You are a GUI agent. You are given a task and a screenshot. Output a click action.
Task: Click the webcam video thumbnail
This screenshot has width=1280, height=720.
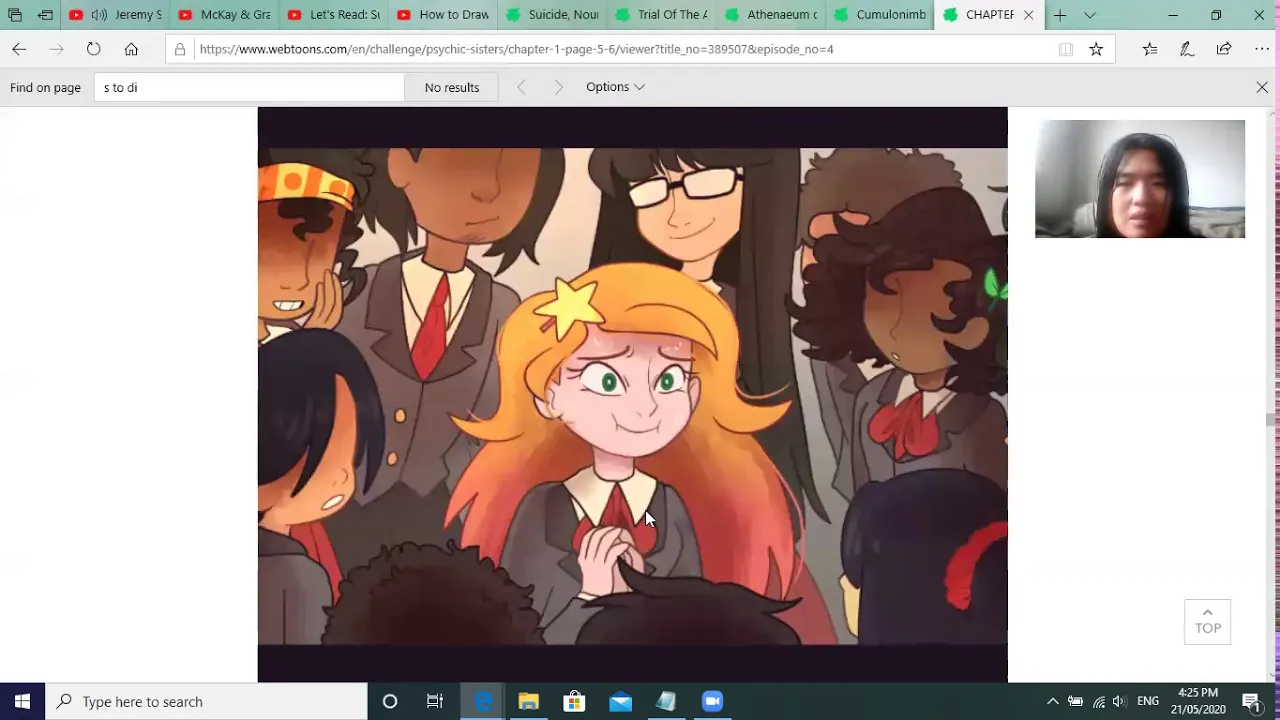tap(1140, 179)
